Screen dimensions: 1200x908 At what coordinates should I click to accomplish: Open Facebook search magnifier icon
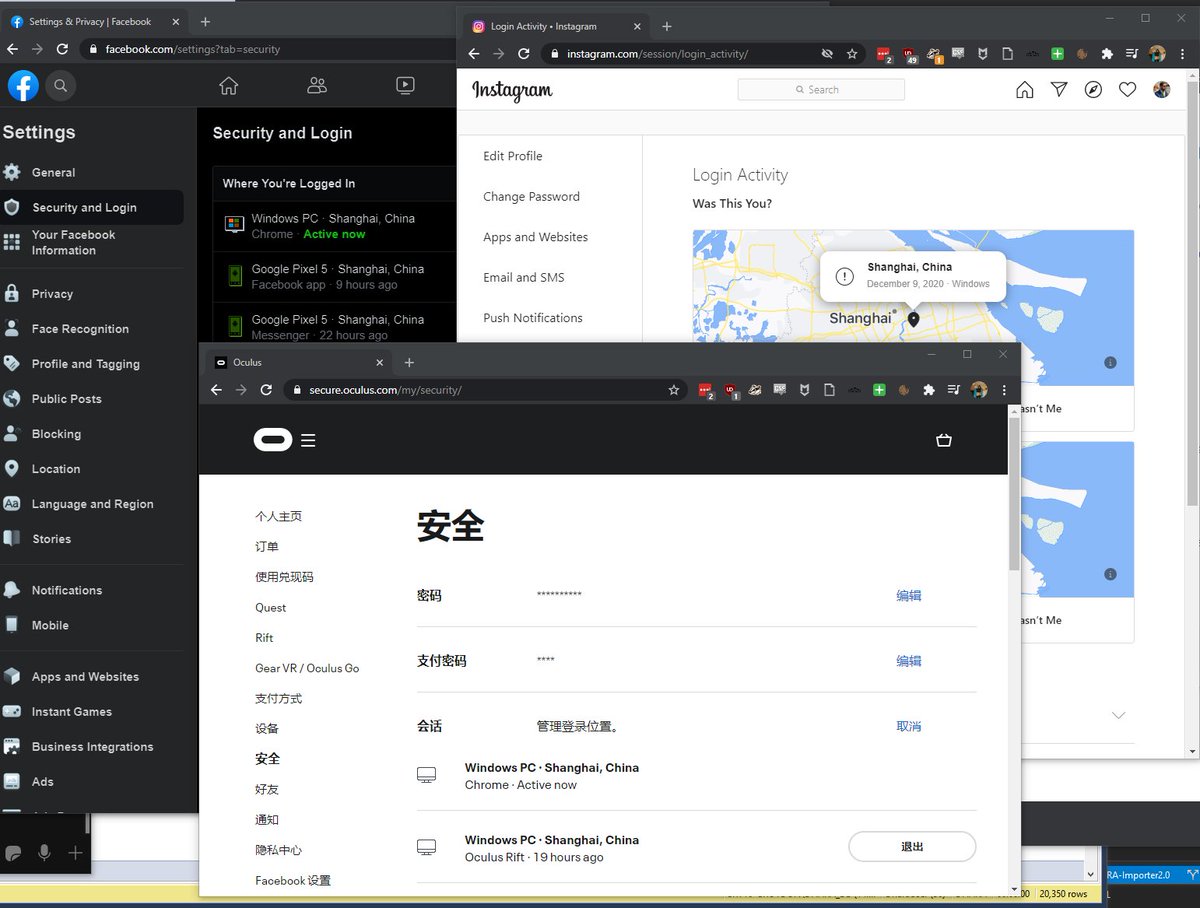point(61,87)
